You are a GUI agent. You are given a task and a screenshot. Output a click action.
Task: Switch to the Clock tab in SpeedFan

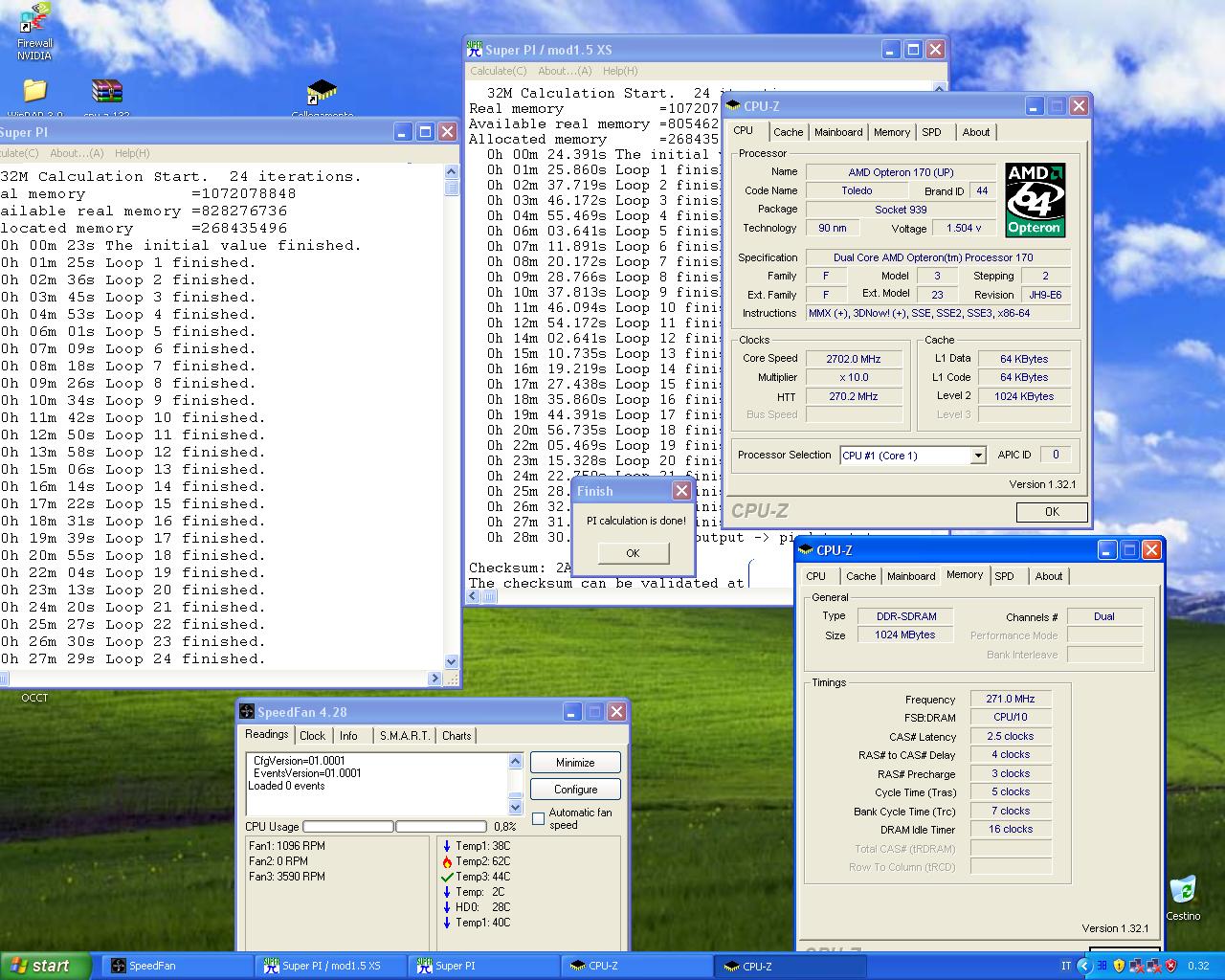tap(312, 736)
